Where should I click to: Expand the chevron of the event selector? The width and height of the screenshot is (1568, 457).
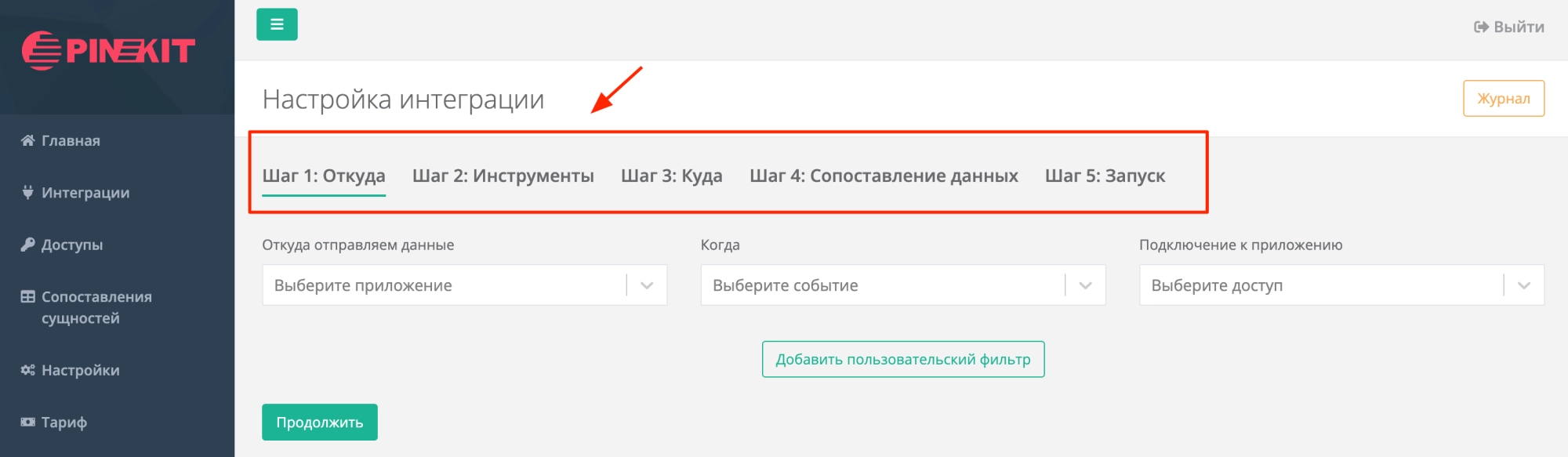(x=1085, y=285)
